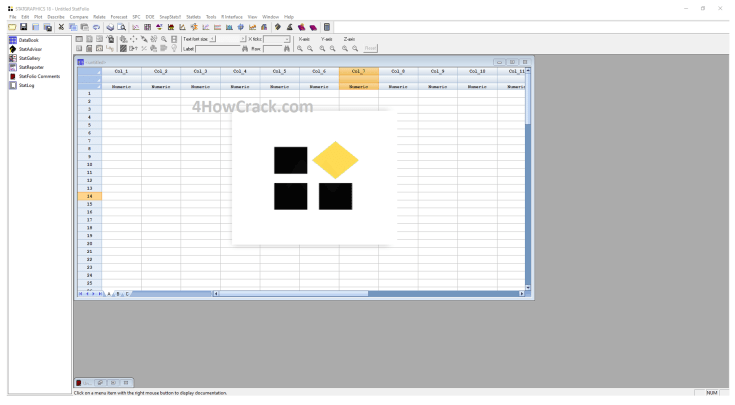Open StatFolio Comments in the sidebar
The width and height of the screenshot is (735, 405).
(35, 76)
